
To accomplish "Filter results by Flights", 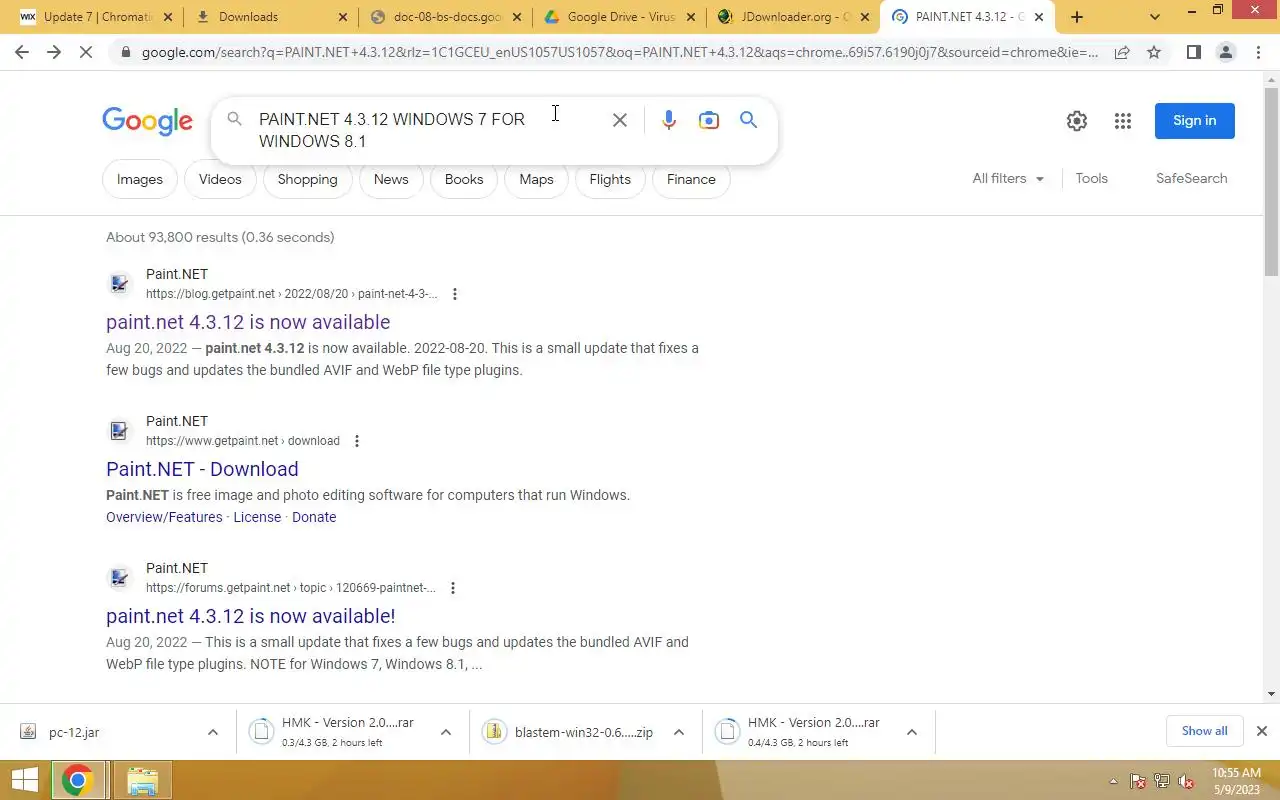I will [x=610, y=179].
